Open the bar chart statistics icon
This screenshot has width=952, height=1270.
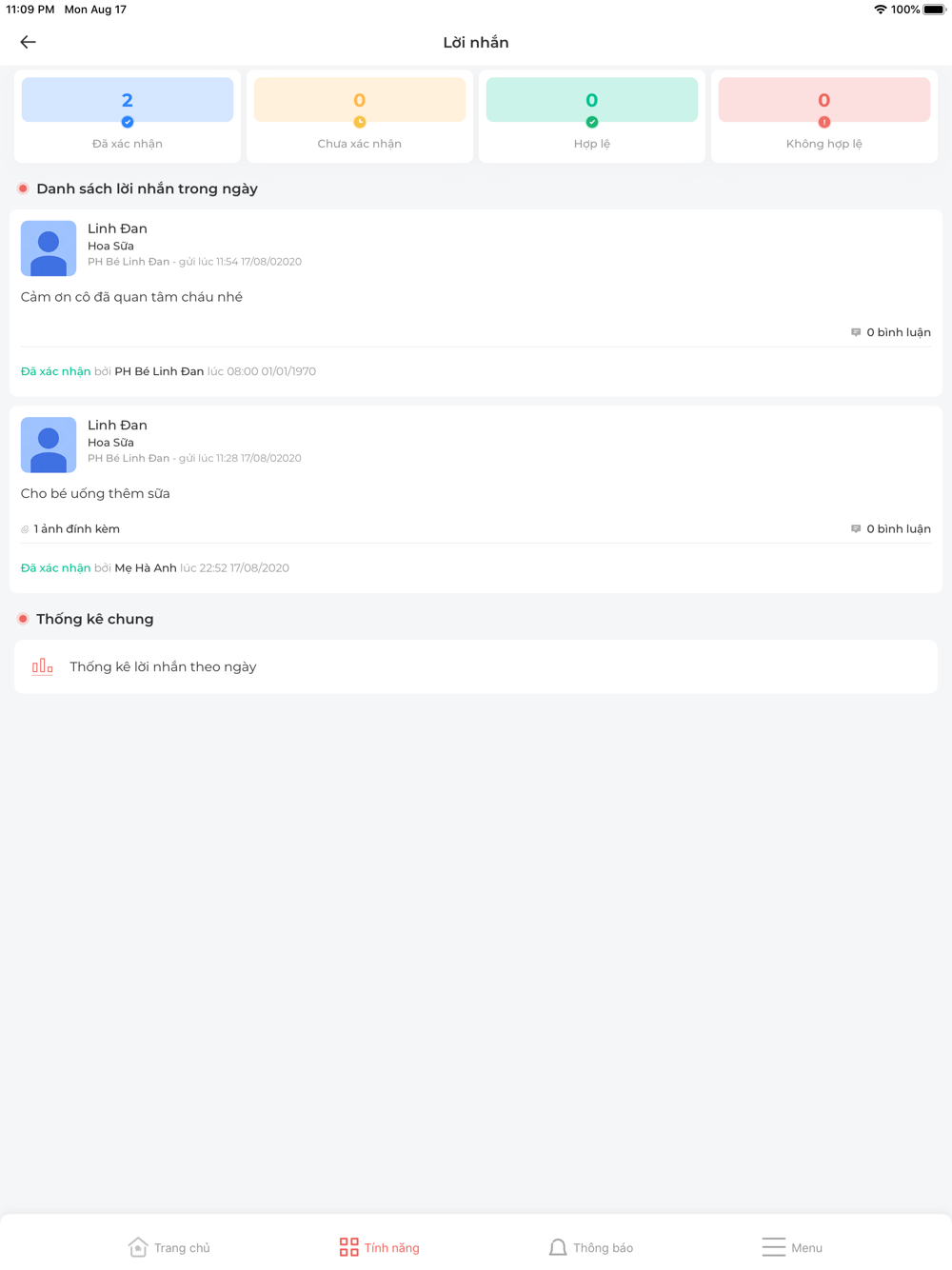[43, 666]
